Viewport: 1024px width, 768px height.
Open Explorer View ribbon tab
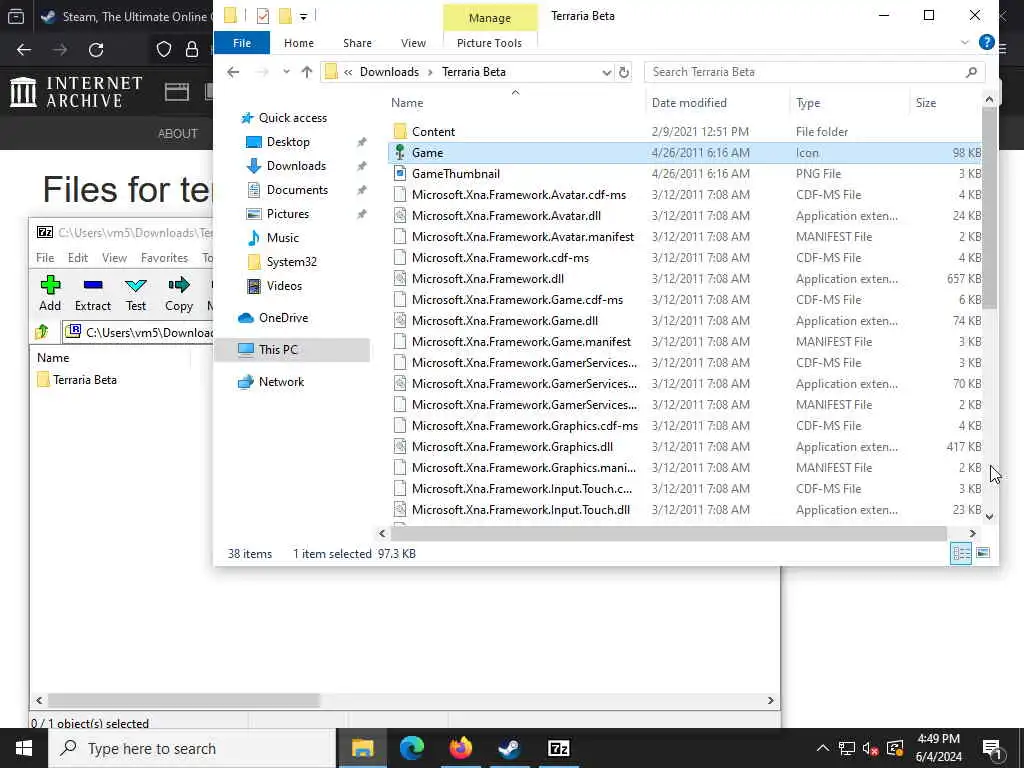(413, 43)
